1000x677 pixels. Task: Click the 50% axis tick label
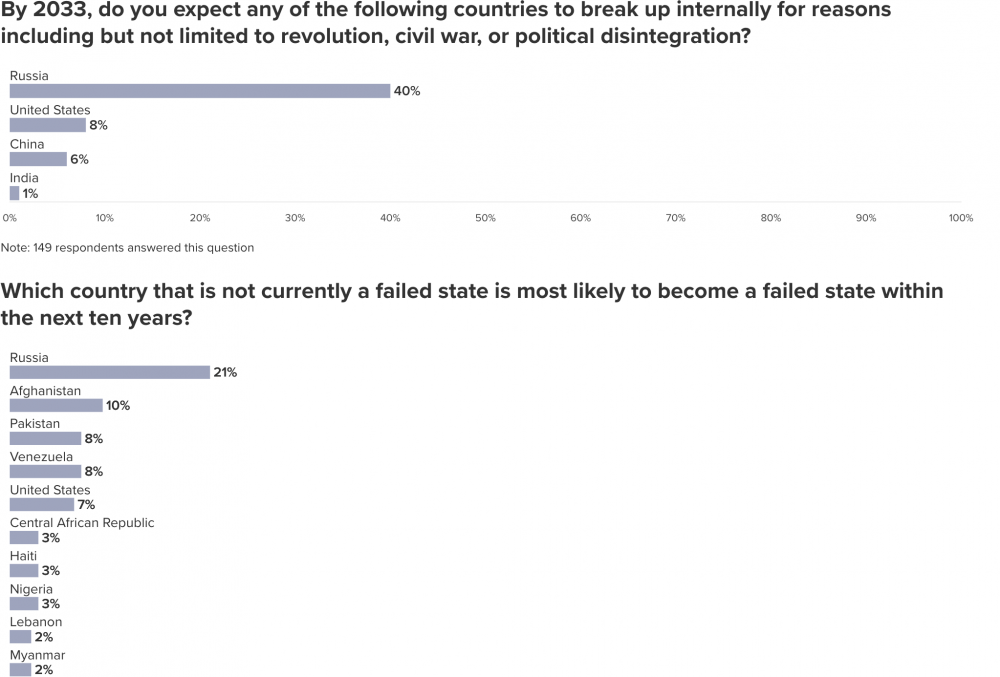click(485, 217)
